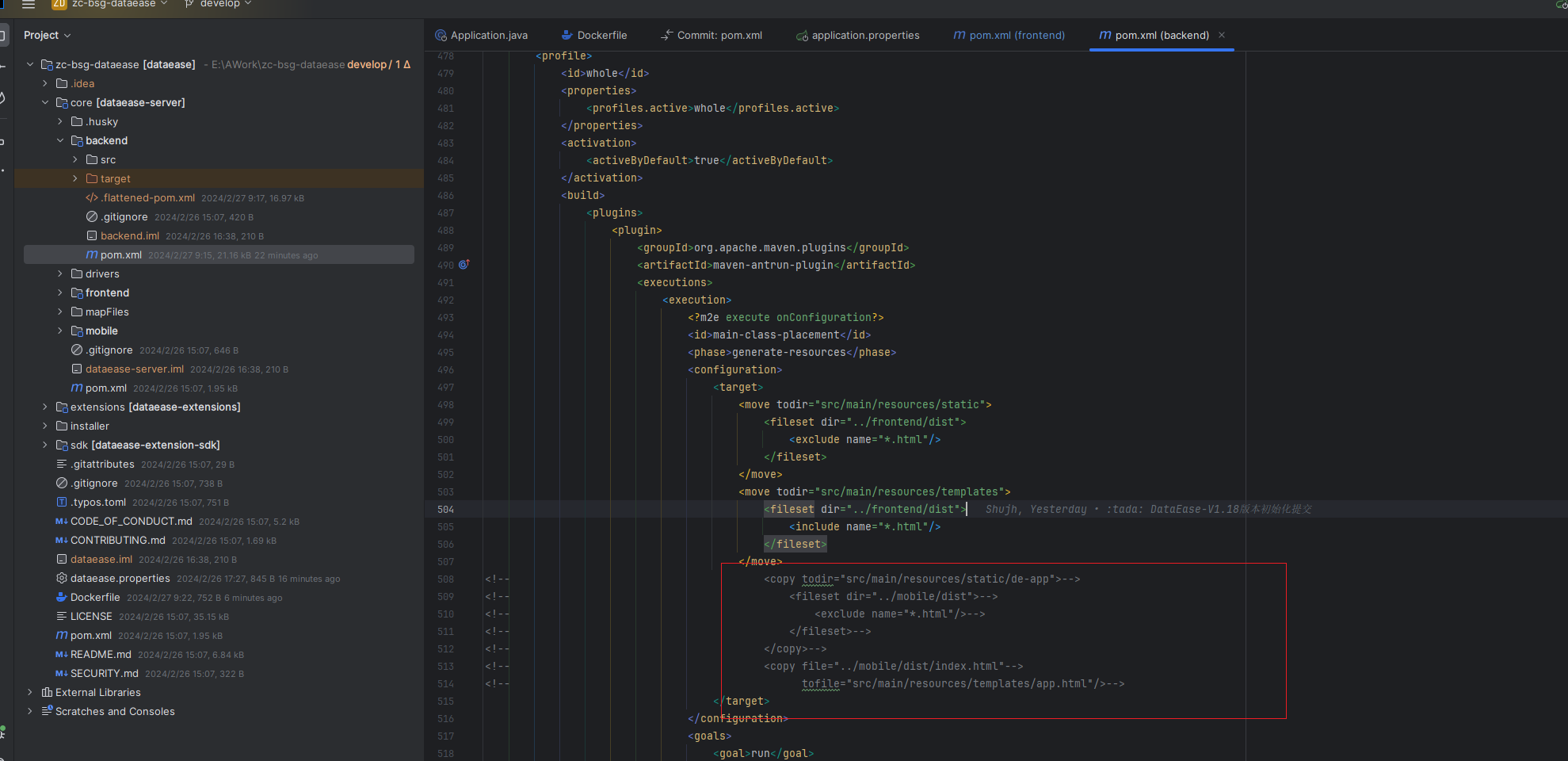This screenshot has height=761, width=1568.
Task: Open the hamburger main menu
Action: click(29, 4)
